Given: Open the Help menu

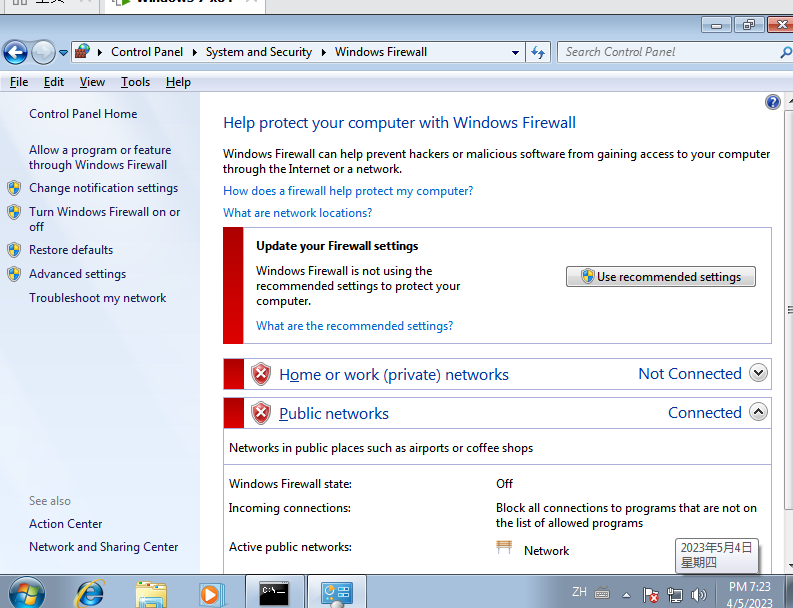Looking at the screenshot, I should [178, 82].
